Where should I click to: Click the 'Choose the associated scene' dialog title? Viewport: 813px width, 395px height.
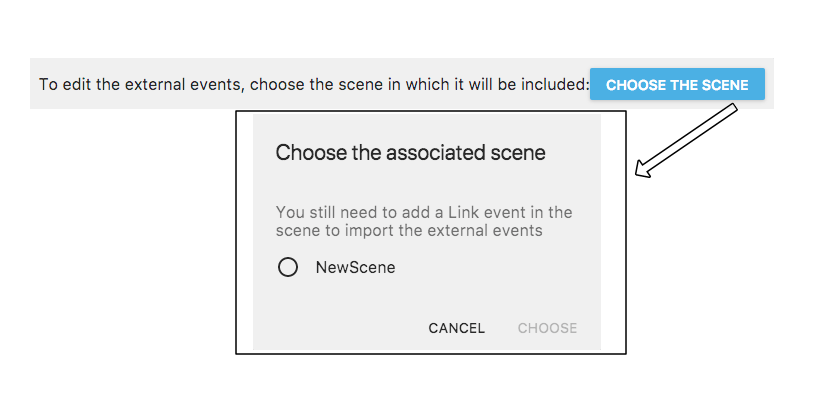coord(410,153)
